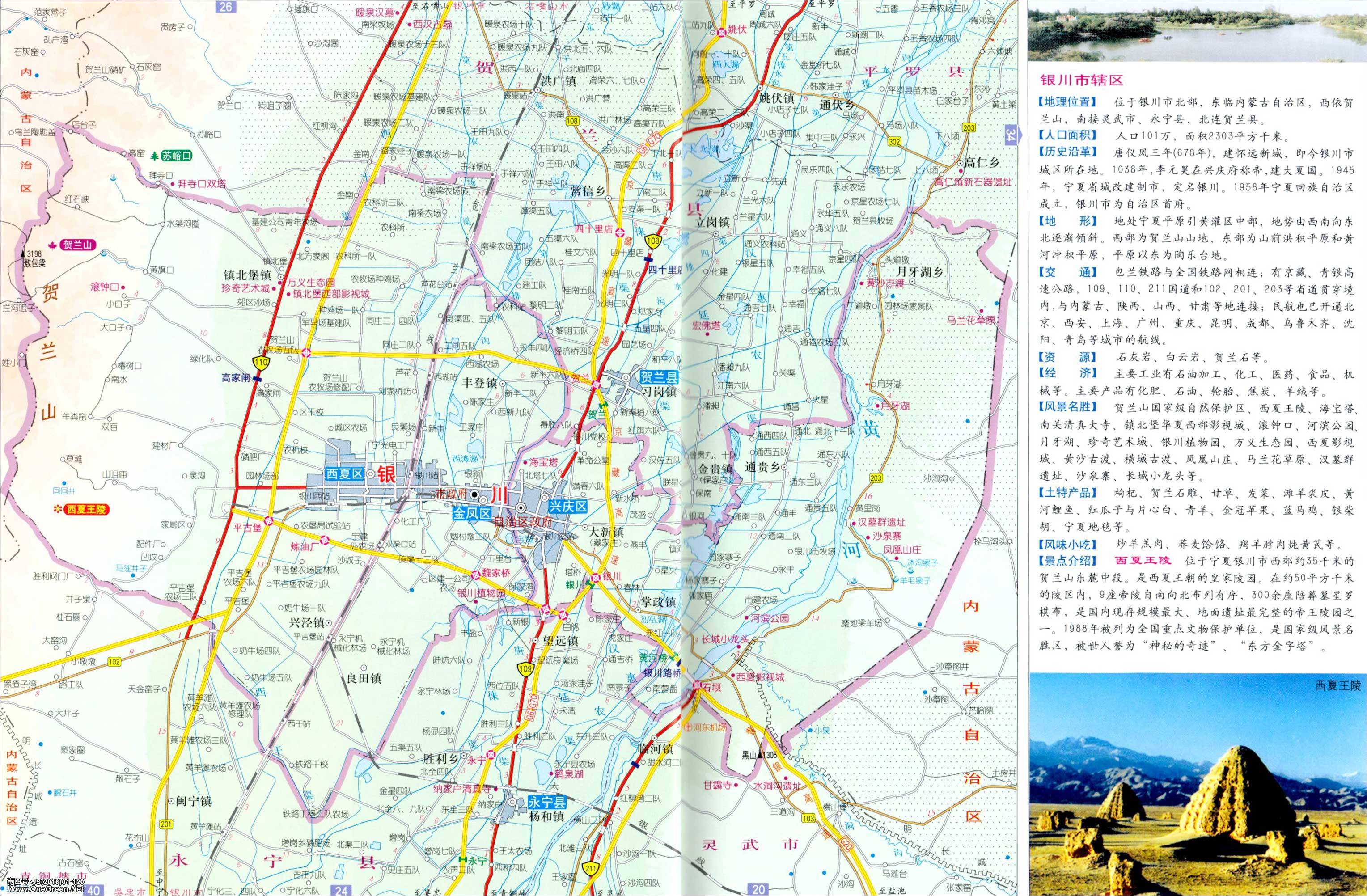Viewport: 1367px width, 896px height.
Task: Click the green tree icon at 苏峪口
Action: pyautogui.click(x=156, y=156)
